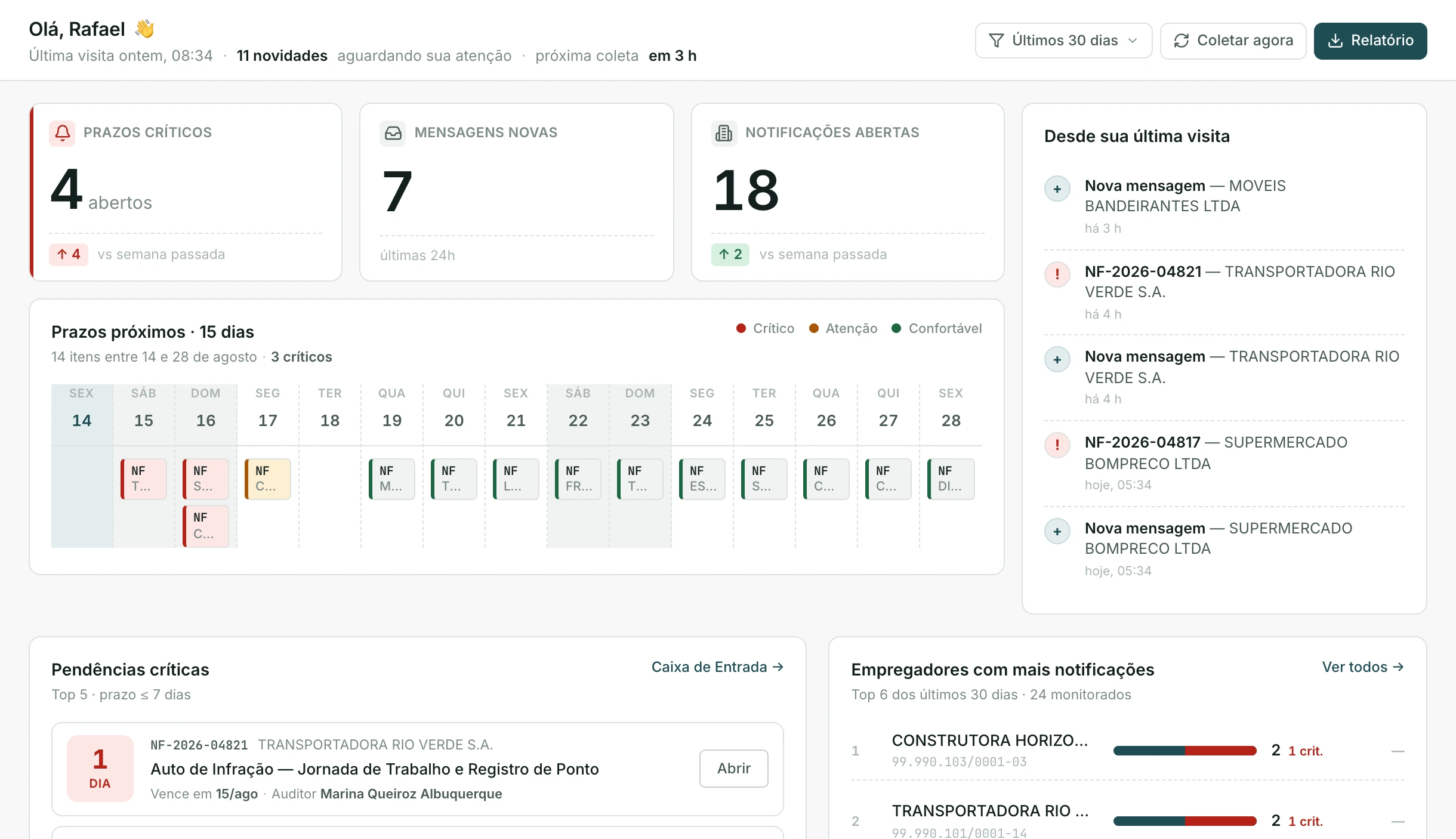1456x839 pixels.
Task: Click the red 1 DIA deadline badge
Action: coord(100,769)
